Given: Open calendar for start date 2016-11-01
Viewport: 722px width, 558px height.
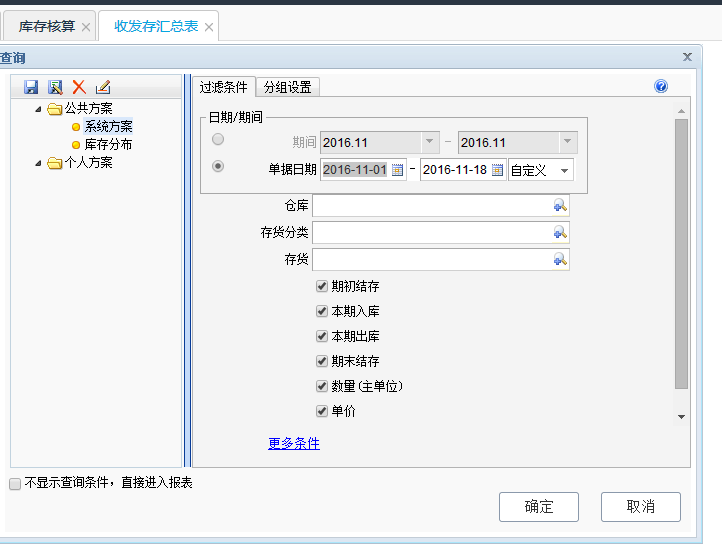Looking at the screenshot, I should [x=397, y=170].
